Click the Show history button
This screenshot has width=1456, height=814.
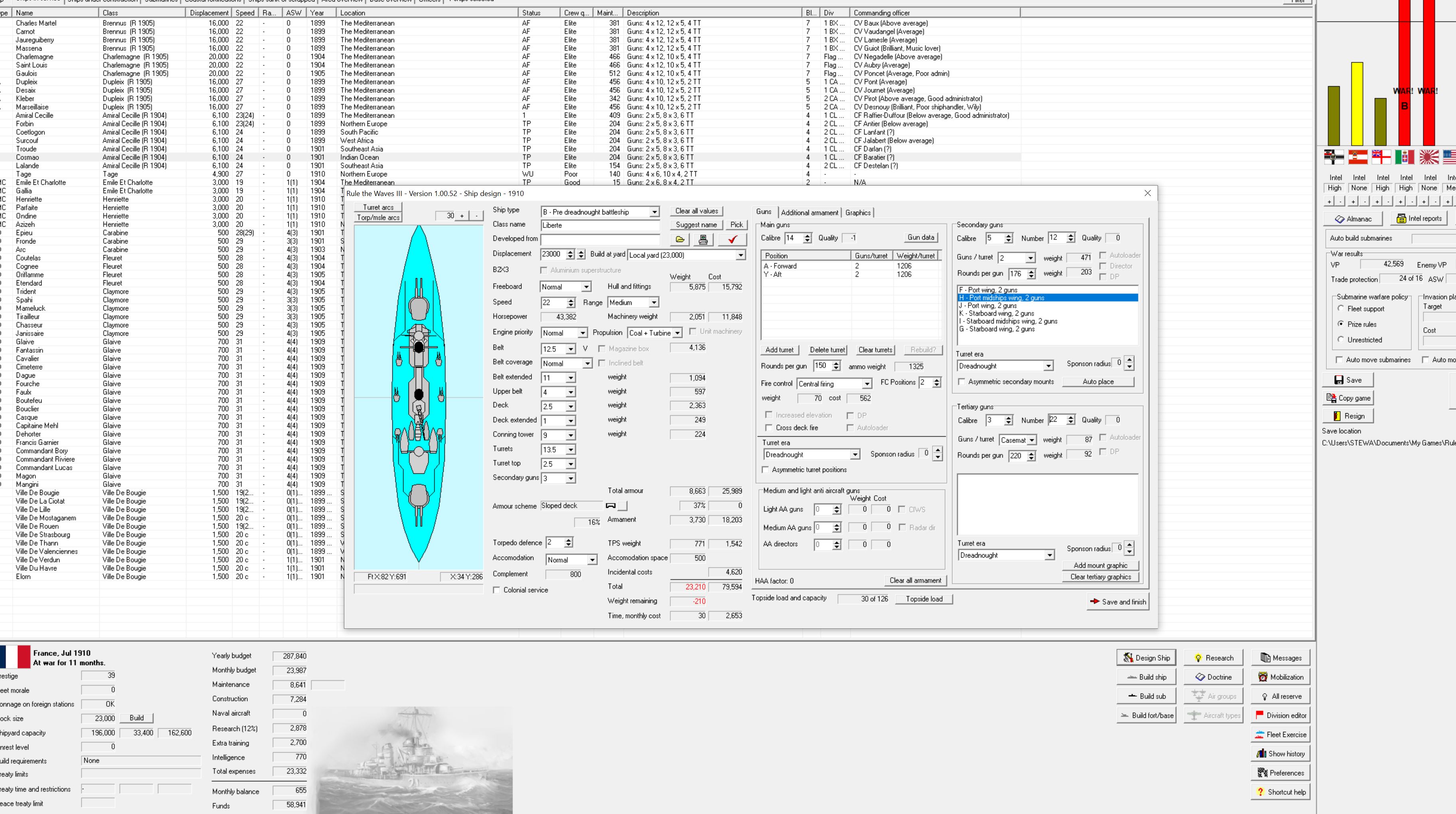(1280, 754)
